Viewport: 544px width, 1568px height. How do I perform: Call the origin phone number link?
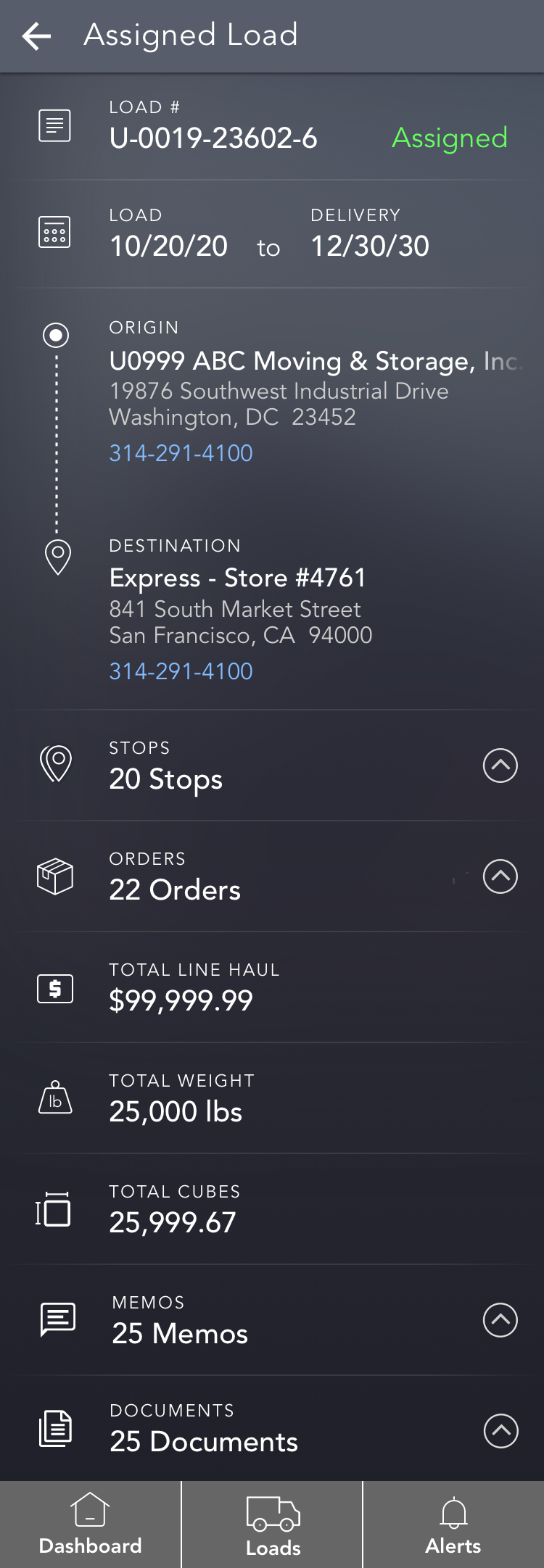click(181, 453)
